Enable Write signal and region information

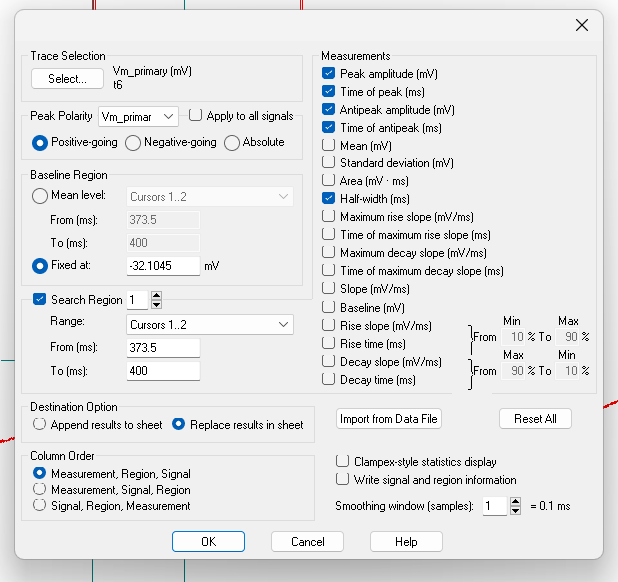click(x=342, y=480)
